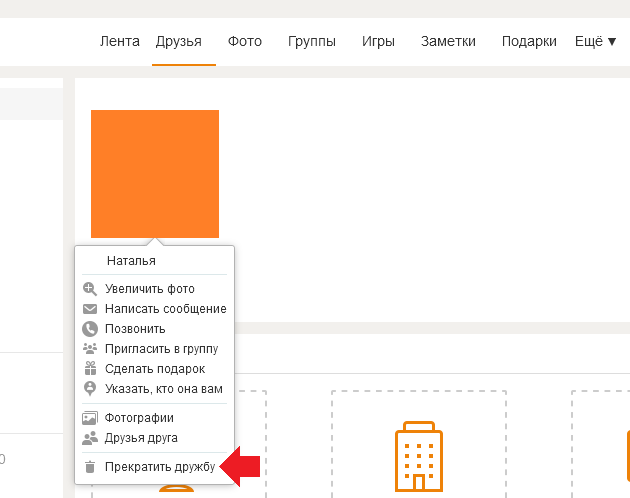Click the trash icon beside Прекратить дружбу
Image resolution: width=630 pixels, height=498 pixels.
click(x=90, y=467)
